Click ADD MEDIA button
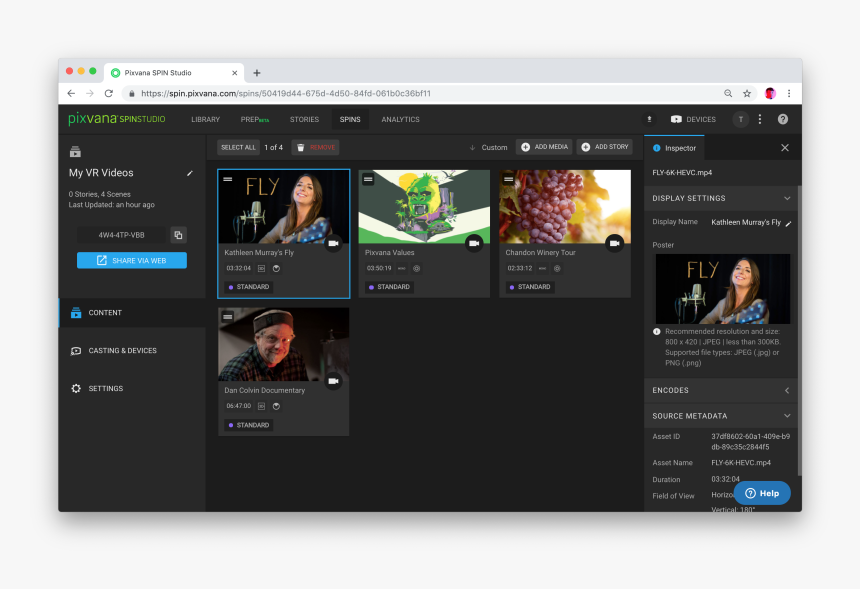This screenshot has height=589, width=860. point(544,147)
